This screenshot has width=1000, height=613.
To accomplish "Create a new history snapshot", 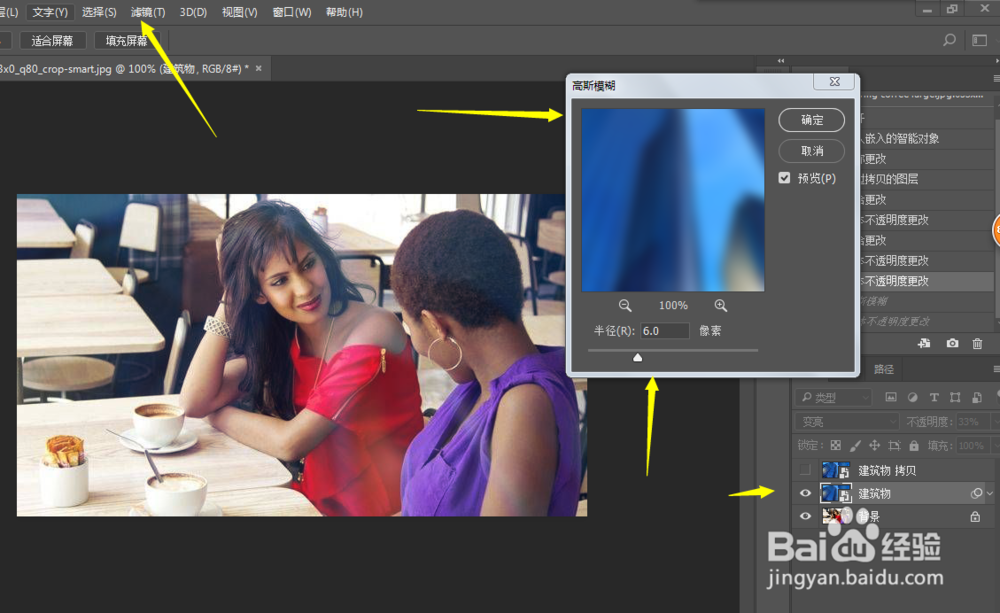I will (952, 343).
